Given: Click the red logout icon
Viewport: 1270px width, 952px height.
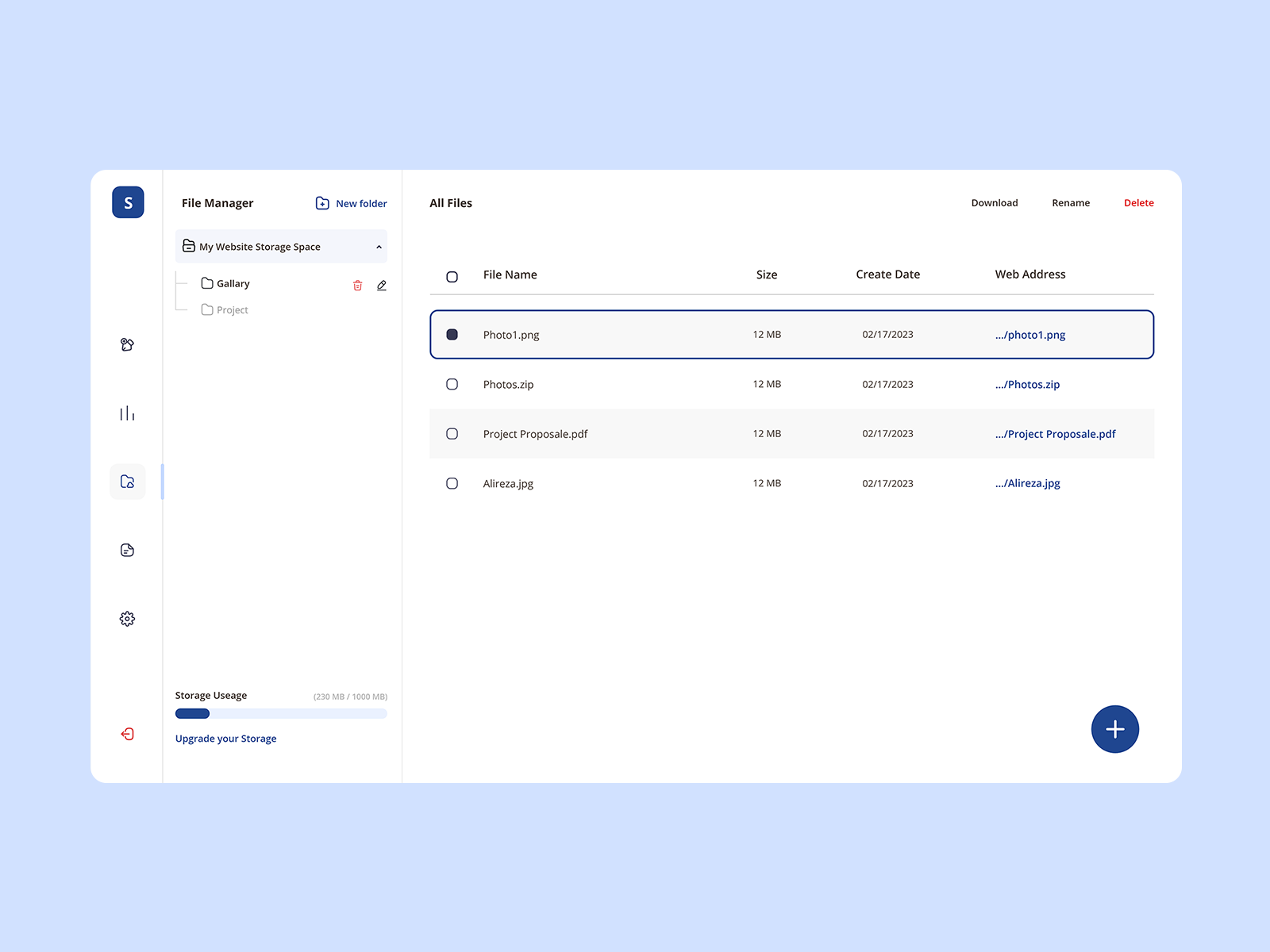Looking at the screenshot, I should 127,734.
